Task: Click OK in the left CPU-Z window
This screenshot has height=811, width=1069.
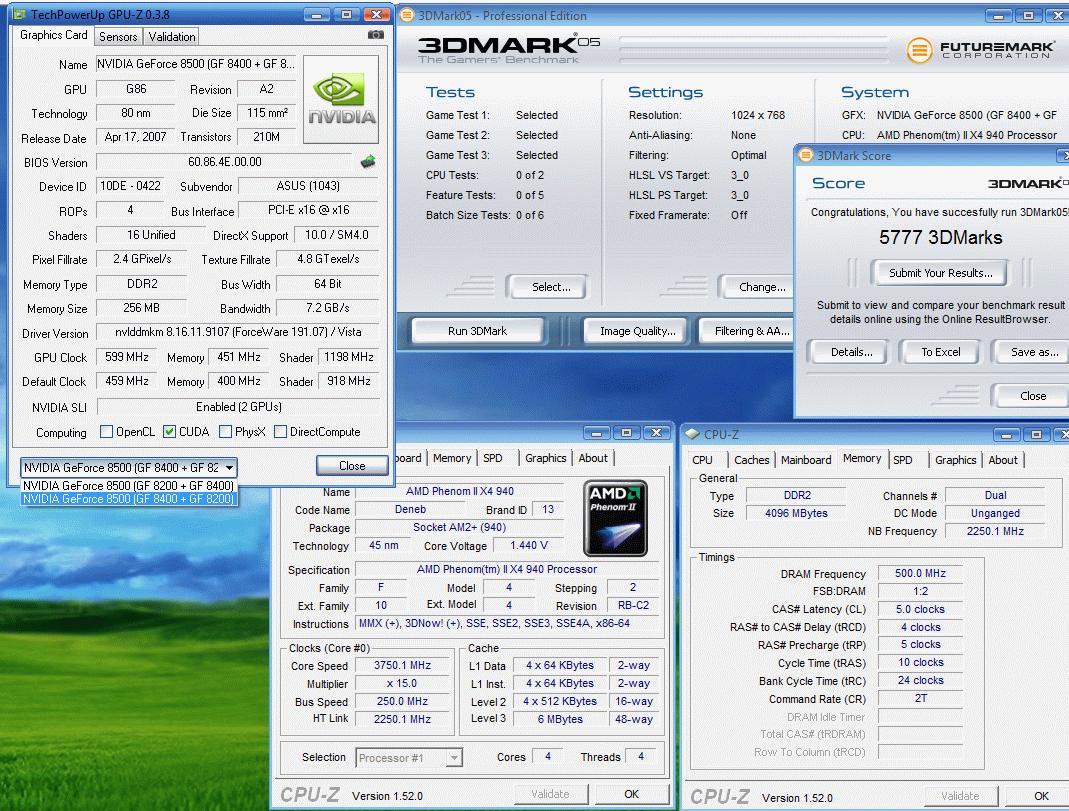Action: [x=631, y=794]
